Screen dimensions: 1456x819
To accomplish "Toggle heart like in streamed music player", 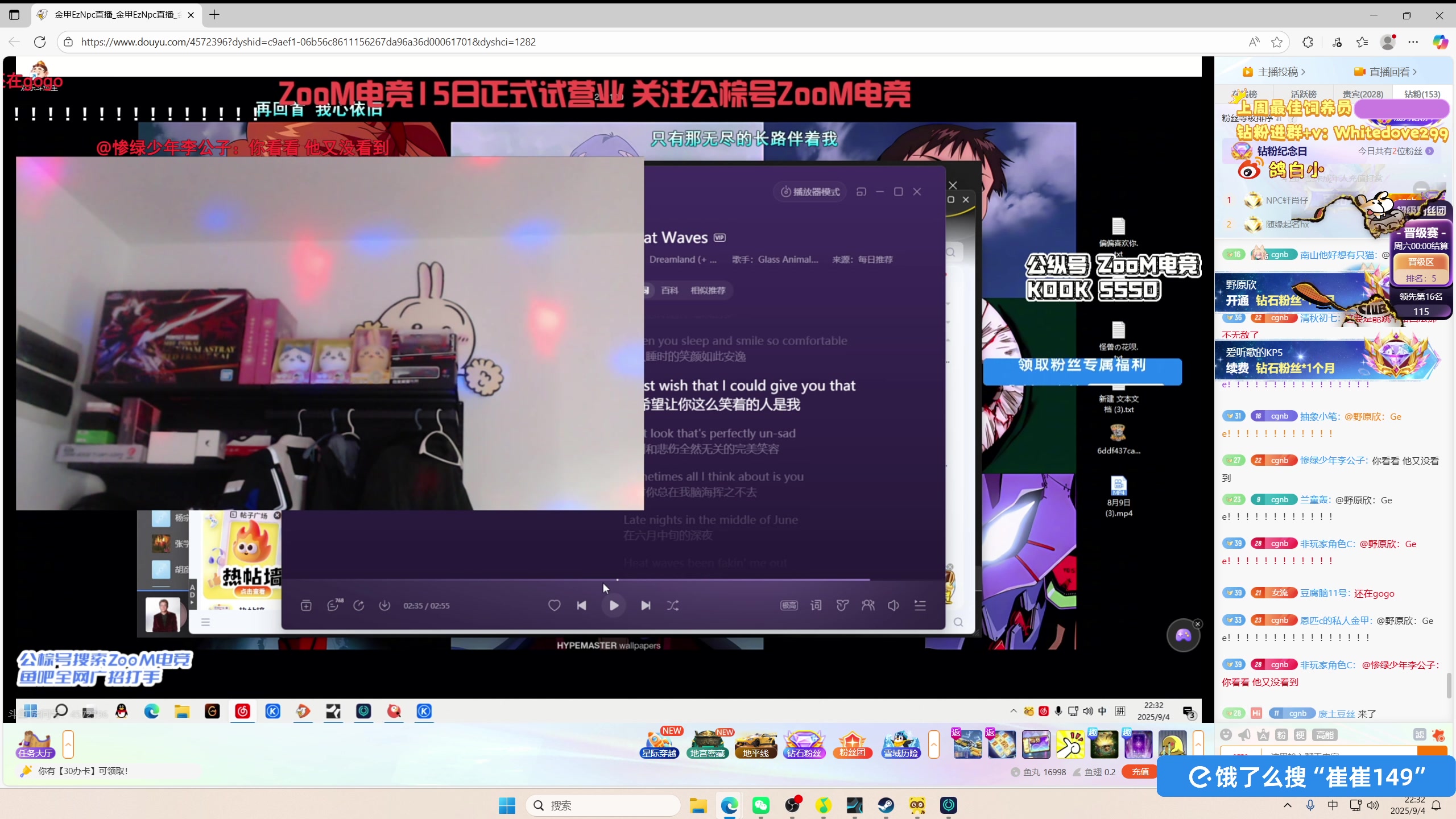I will point(554,606).
